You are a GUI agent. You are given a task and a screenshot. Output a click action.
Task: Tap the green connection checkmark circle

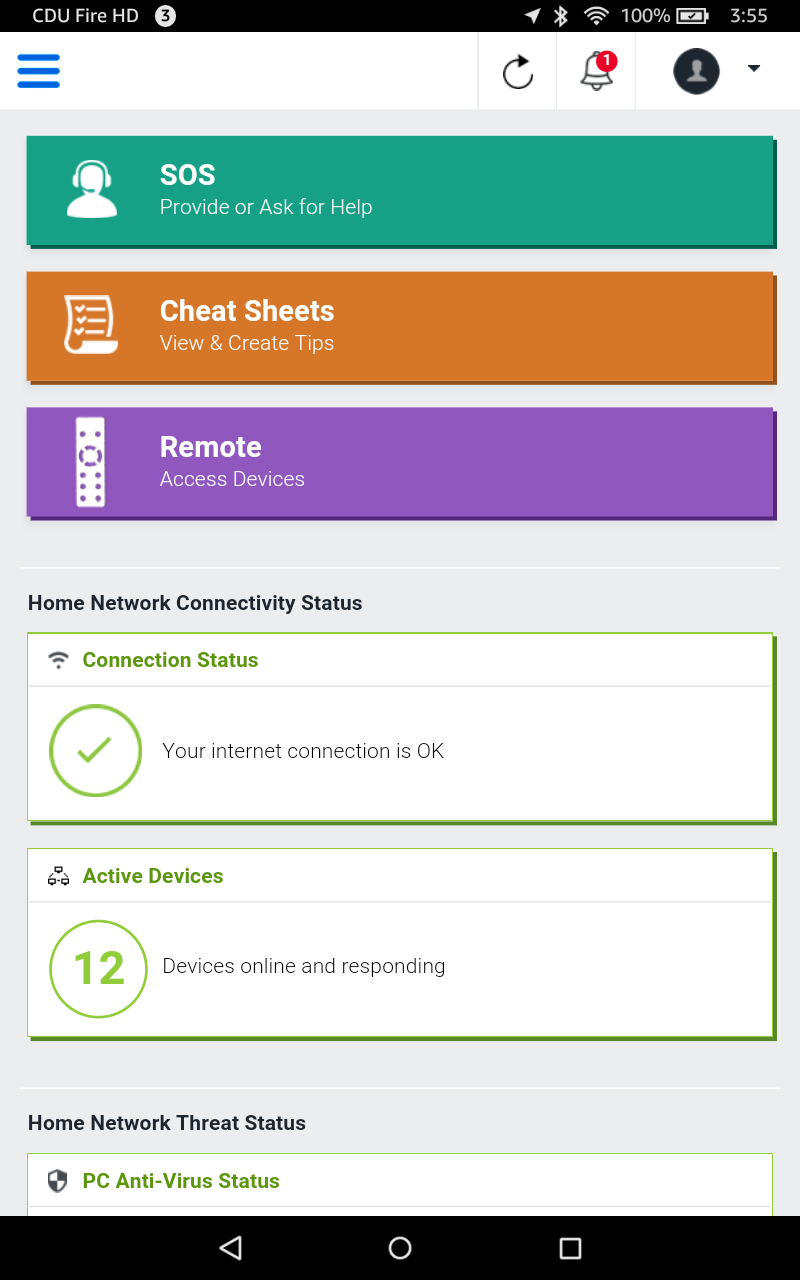click(x=96, y=751)
